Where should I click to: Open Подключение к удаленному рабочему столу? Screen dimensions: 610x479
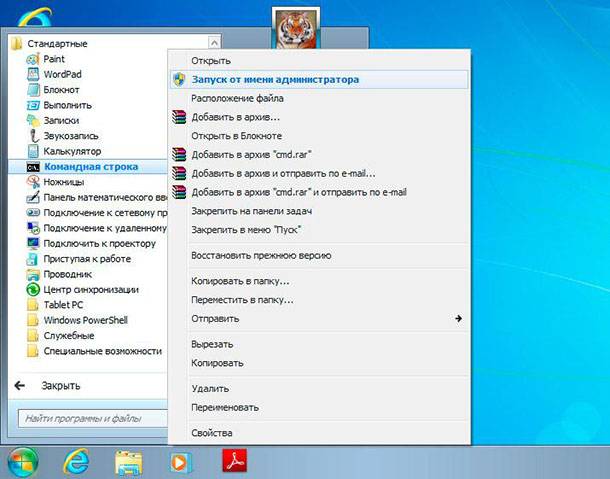(x=96, y=228)
